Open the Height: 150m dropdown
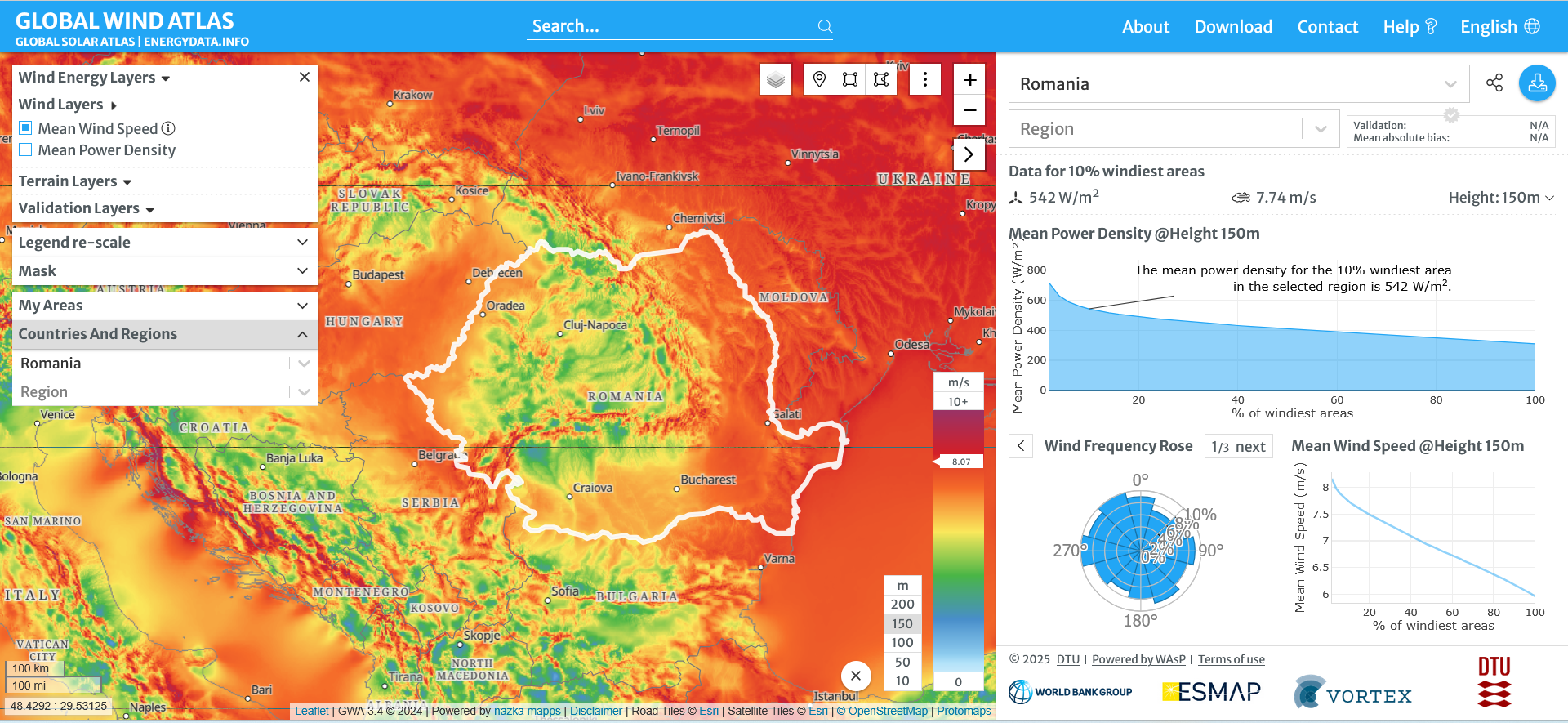 coord(1500,198)
